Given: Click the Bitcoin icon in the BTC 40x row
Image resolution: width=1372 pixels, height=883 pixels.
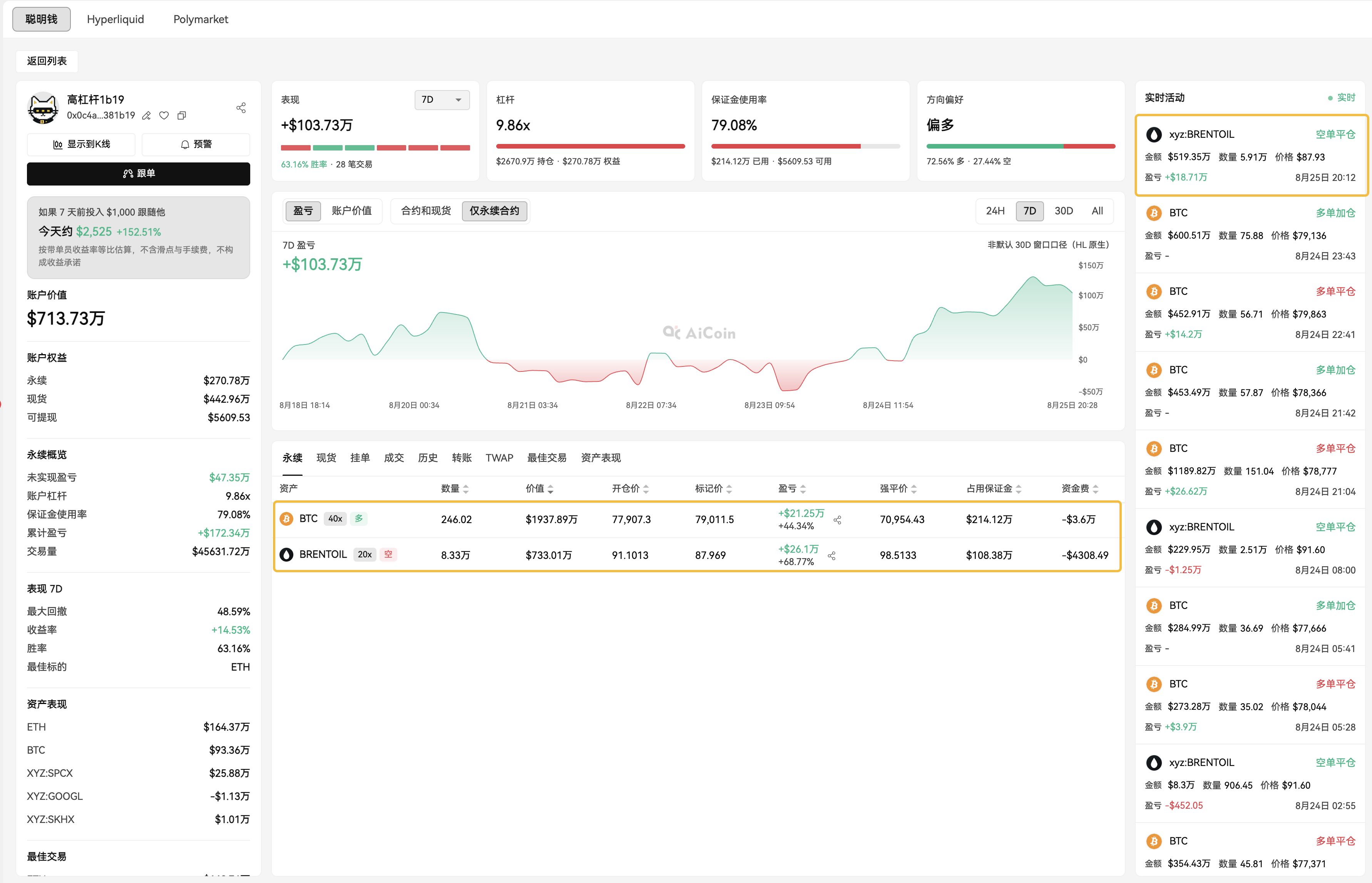Looking at the screenshot, I should pos(287,519).
